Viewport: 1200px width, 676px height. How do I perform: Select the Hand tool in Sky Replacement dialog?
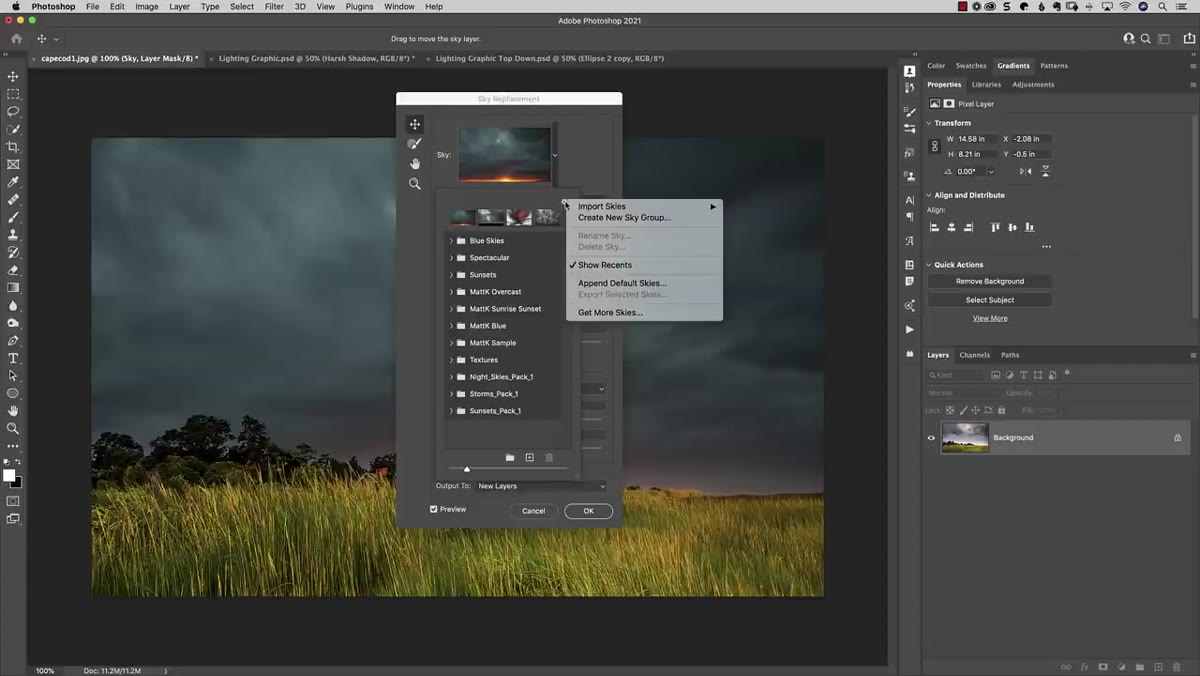pyautogui.click(x=415, y=164)
